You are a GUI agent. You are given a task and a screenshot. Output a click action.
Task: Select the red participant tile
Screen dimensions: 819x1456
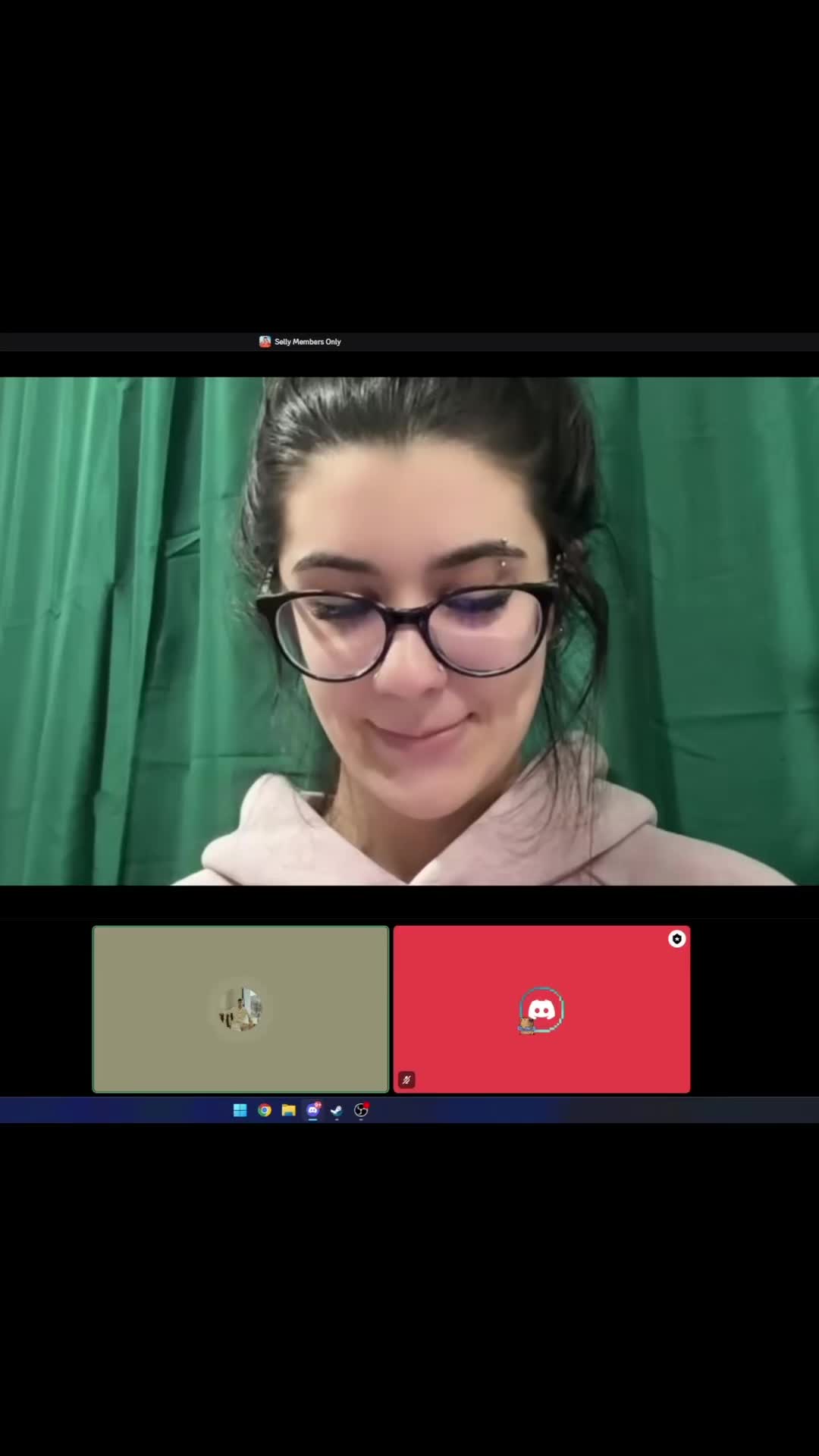pos(541,1009)
